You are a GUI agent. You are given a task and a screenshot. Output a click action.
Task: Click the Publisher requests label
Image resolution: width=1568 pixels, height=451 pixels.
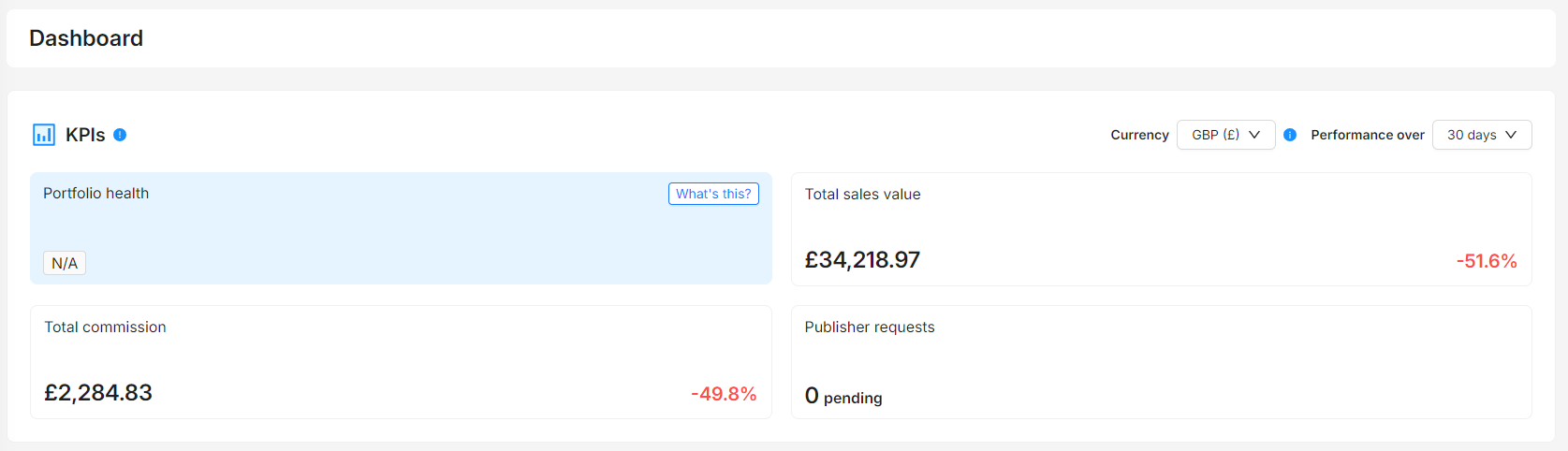tap(869, 327)
